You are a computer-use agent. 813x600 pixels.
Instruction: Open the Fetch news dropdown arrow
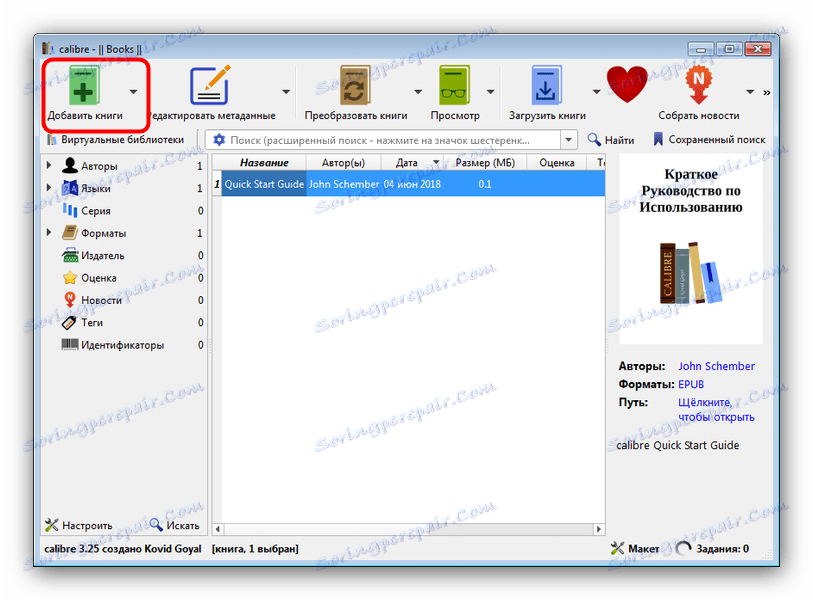(x=750, y=92)
